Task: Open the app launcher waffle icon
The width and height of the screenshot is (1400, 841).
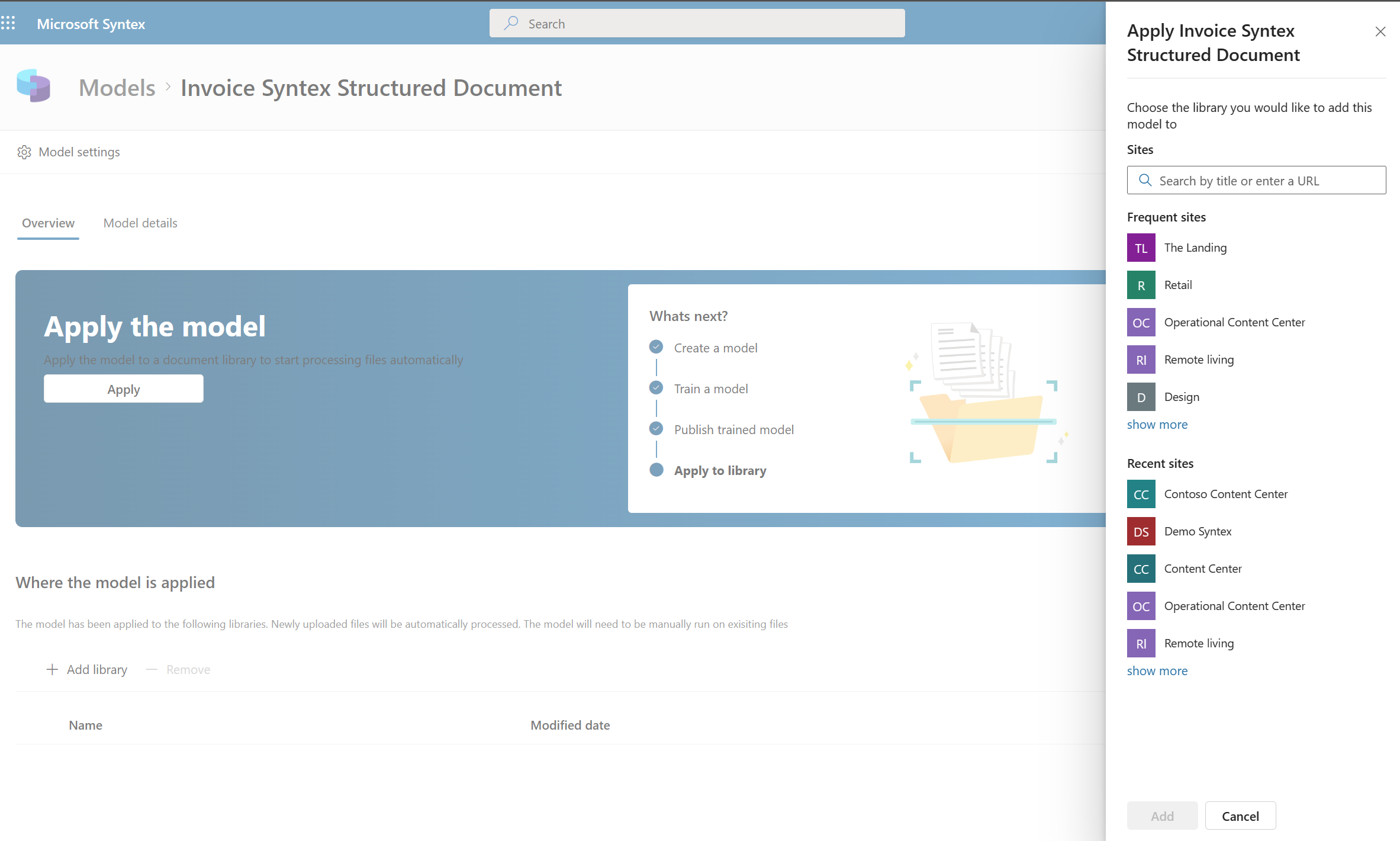Action: pyautogui.click(x=8, y=24)
